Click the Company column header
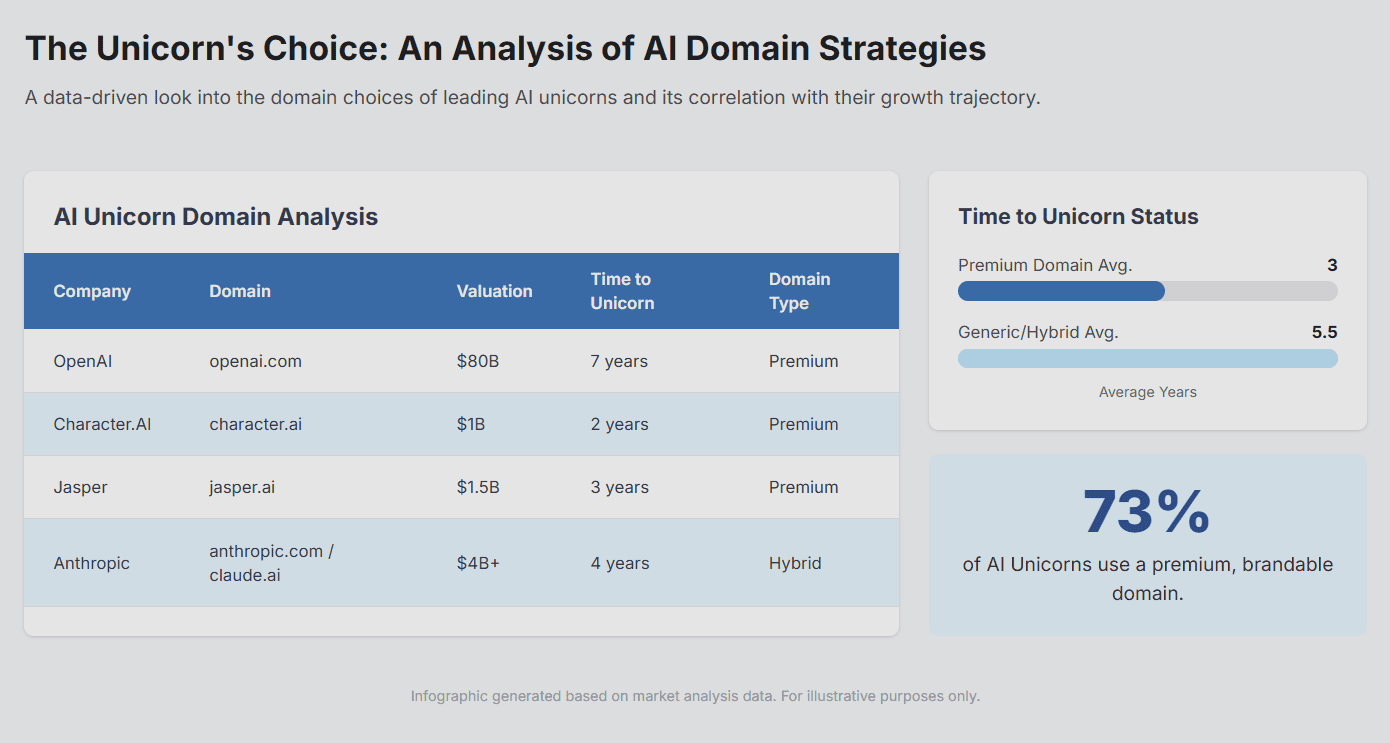The image size is (1390, 743). (x=92, y=291)
